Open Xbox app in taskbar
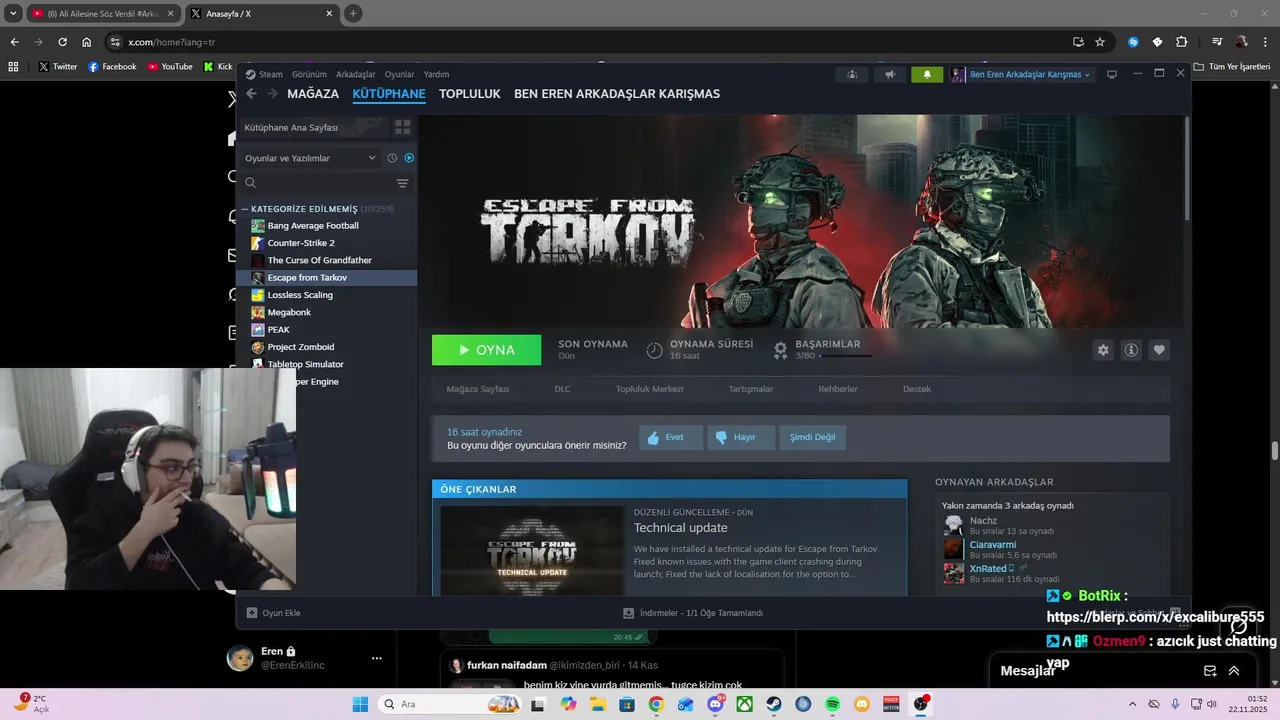The width and height of the screenshot is (1280, 720). [745, 704]
